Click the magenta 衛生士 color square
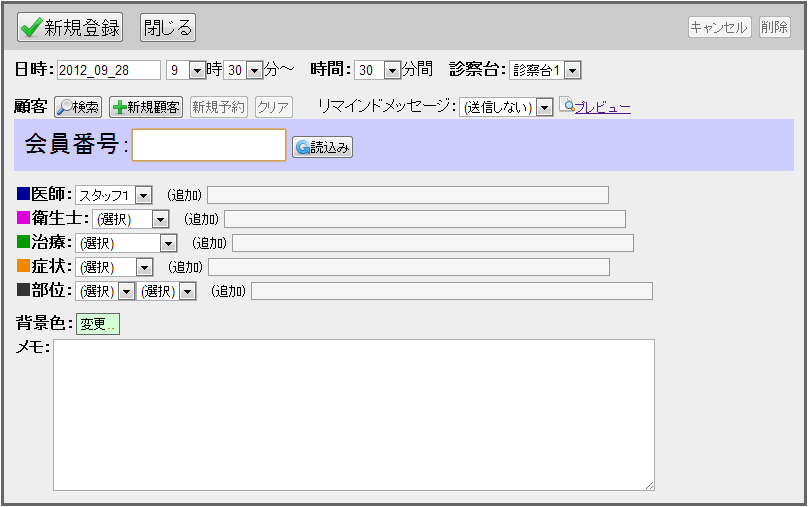This screenshot has height=507, width=808. tap(23, 217)
